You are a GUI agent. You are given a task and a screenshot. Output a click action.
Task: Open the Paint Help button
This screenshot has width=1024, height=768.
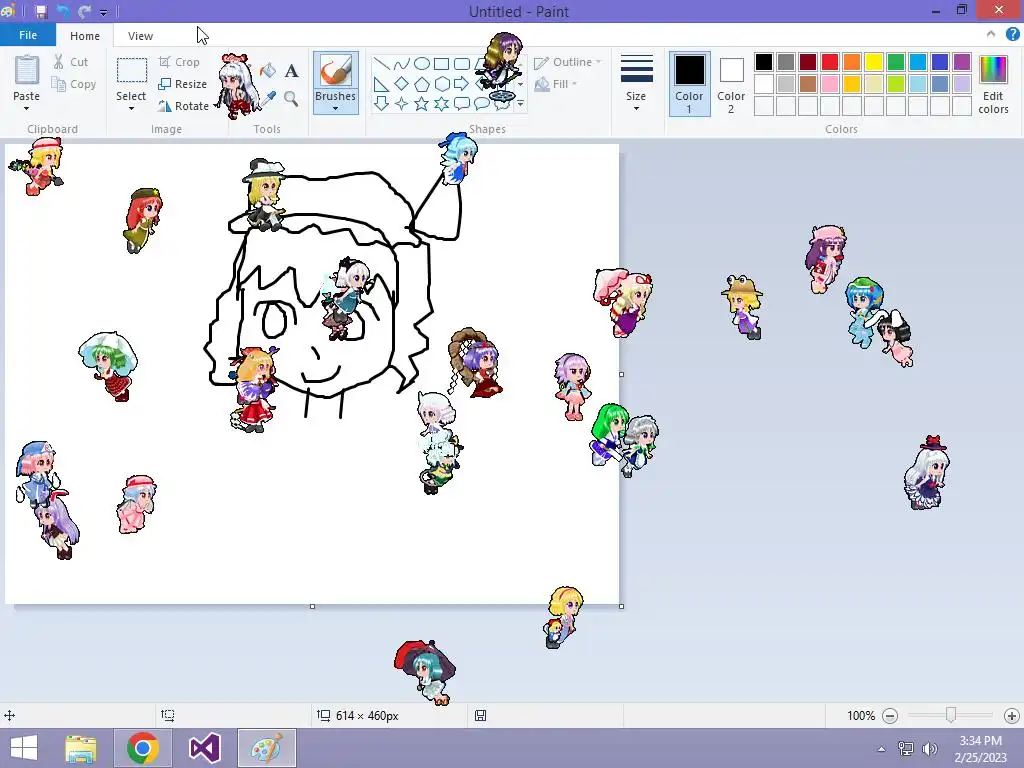(x=1012, y=35)
